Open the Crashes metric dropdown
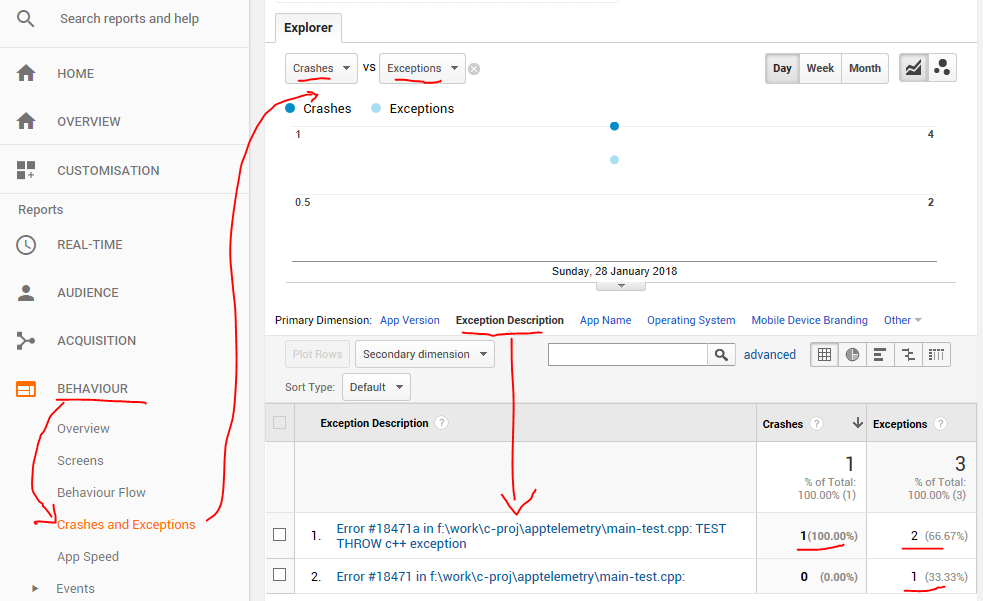Image resolution: width=983 pixels, height=601 pixels. click(321, 68)
